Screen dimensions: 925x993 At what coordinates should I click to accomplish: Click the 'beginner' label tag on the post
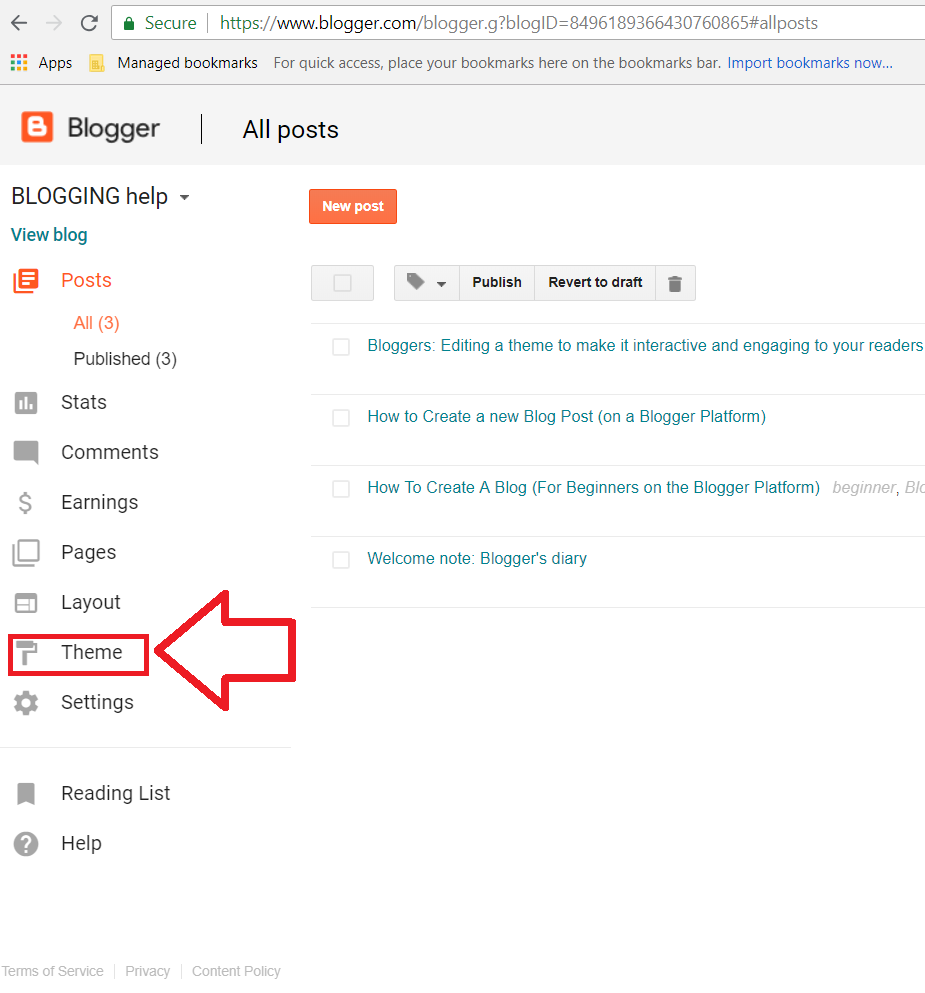coord(864,488)
